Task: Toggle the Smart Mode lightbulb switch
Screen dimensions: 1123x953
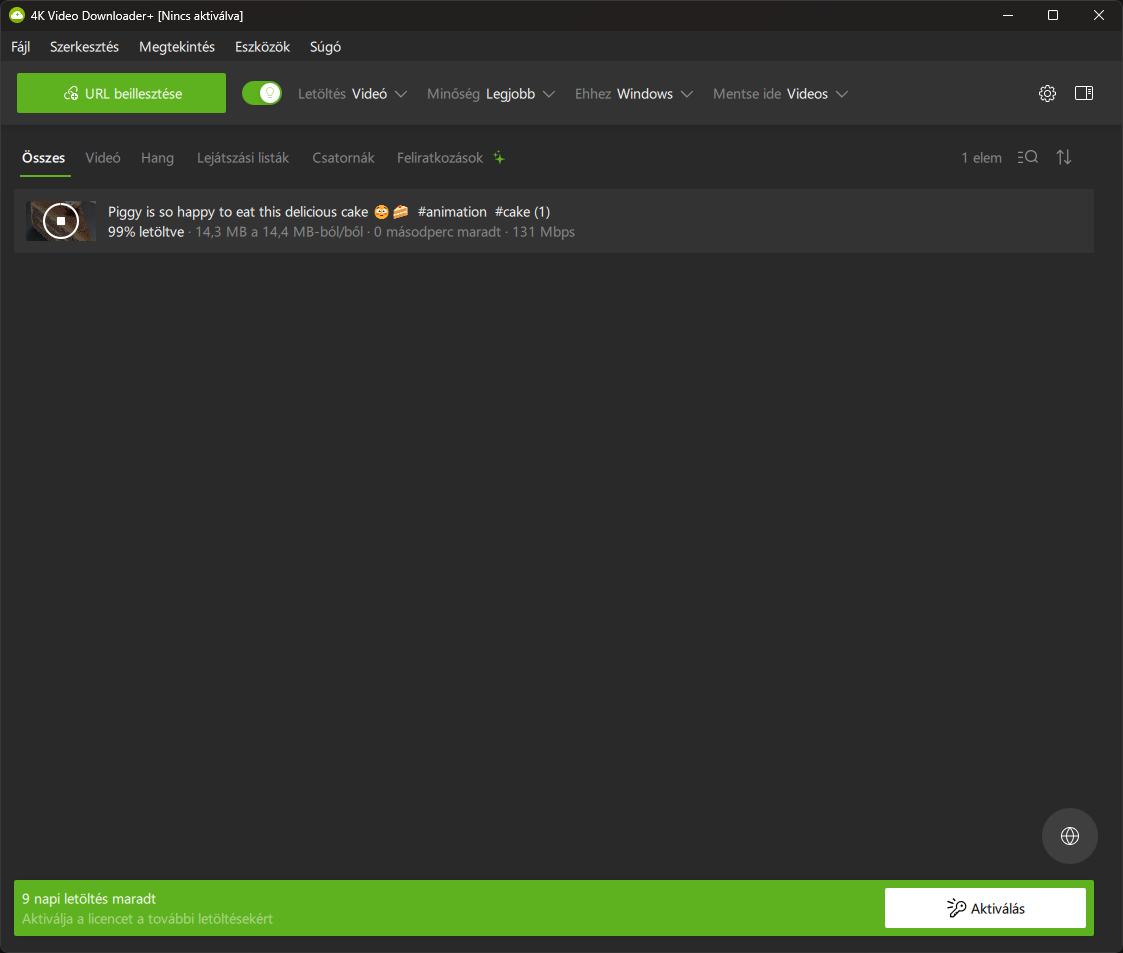Action: (x=261, y=93)
